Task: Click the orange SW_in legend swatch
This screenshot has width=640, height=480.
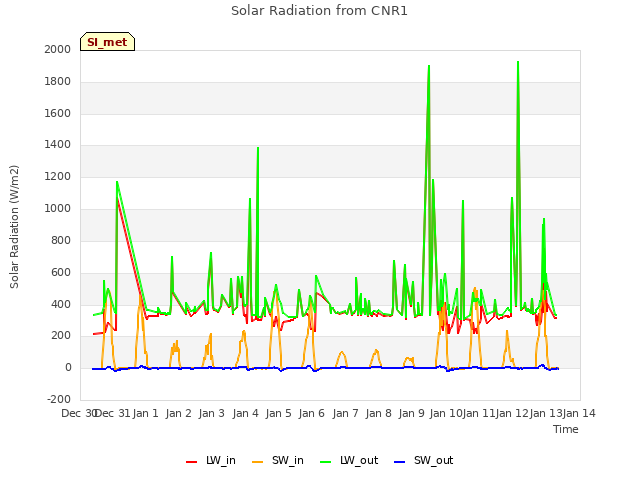Action: 258,462
